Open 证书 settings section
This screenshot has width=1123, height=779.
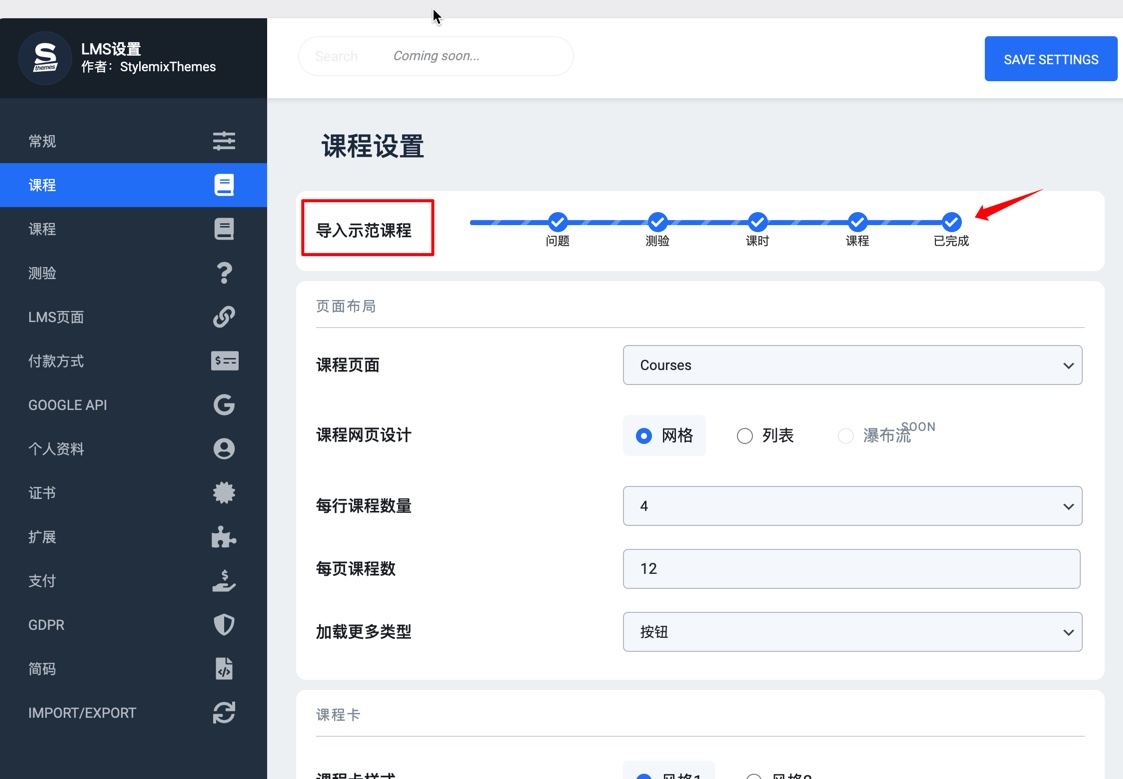click(133, 493)
